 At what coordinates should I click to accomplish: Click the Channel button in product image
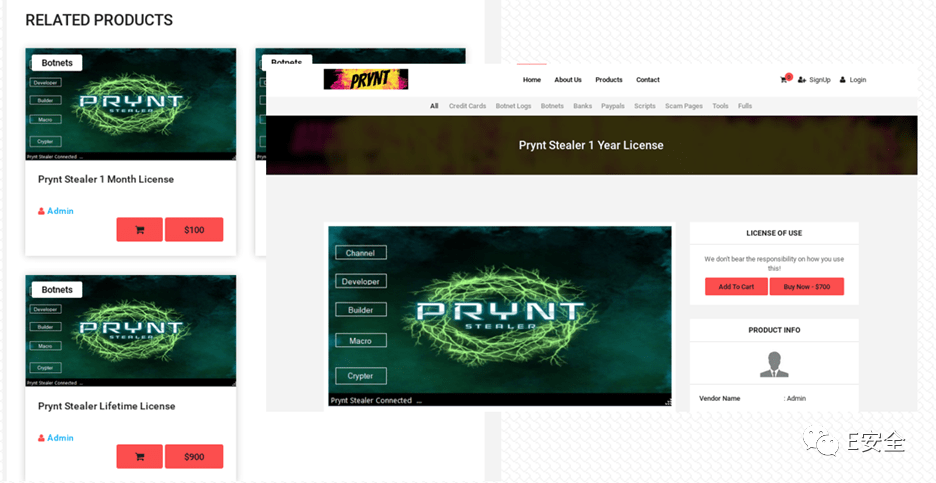(x=361, y=253)
